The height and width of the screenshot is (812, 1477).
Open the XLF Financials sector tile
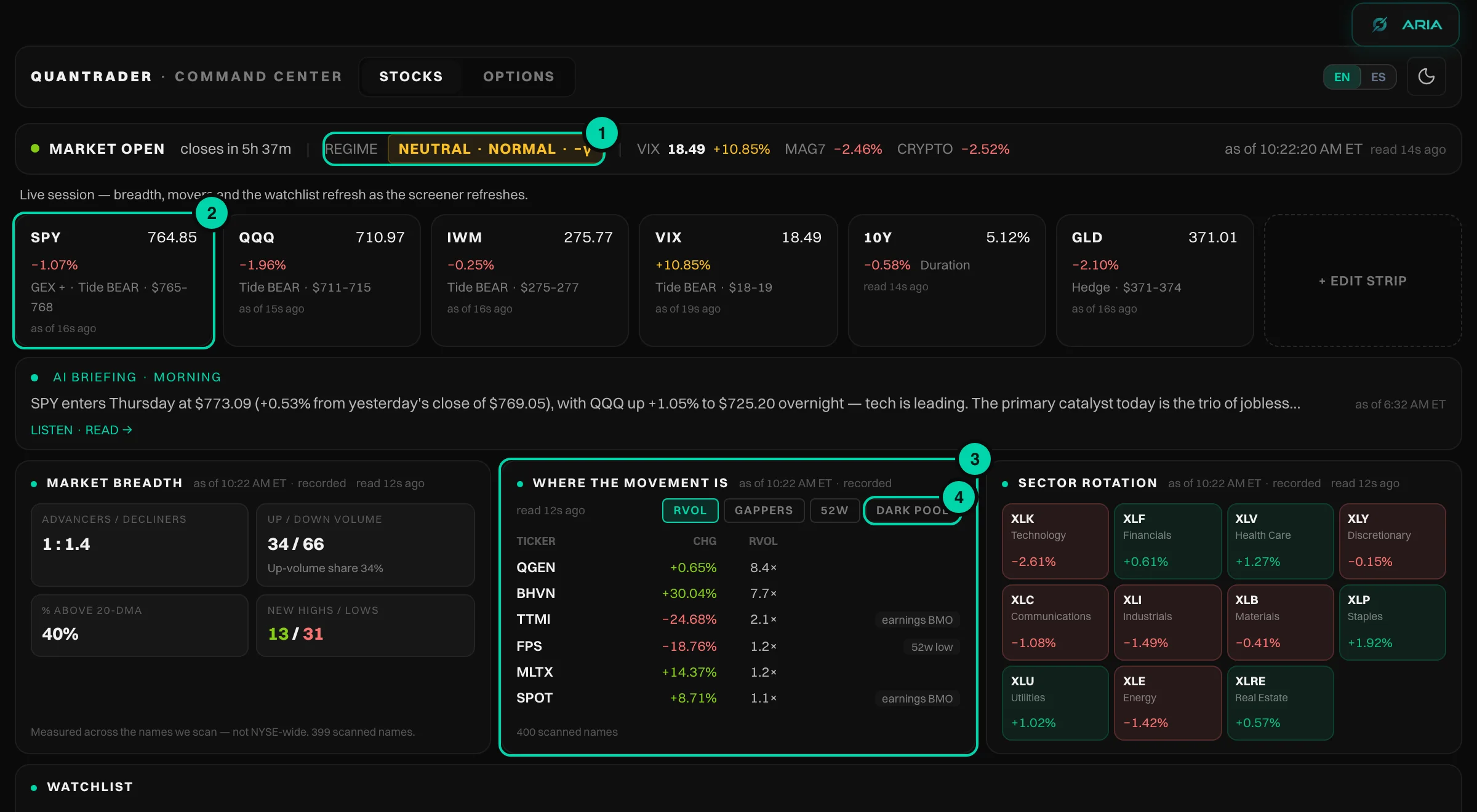(1167, 541)
